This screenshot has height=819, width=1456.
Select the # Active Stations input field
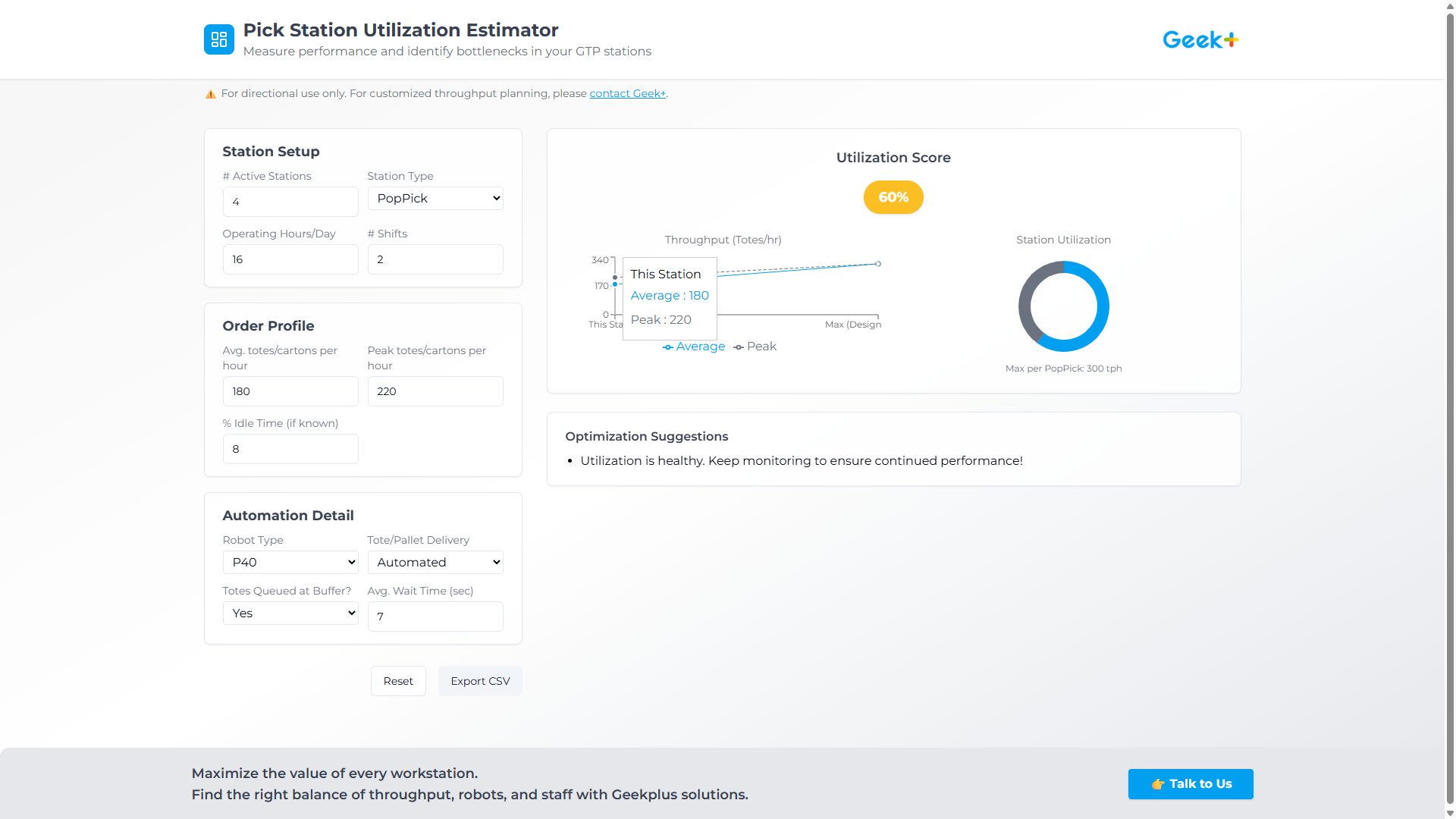point(290,202)
